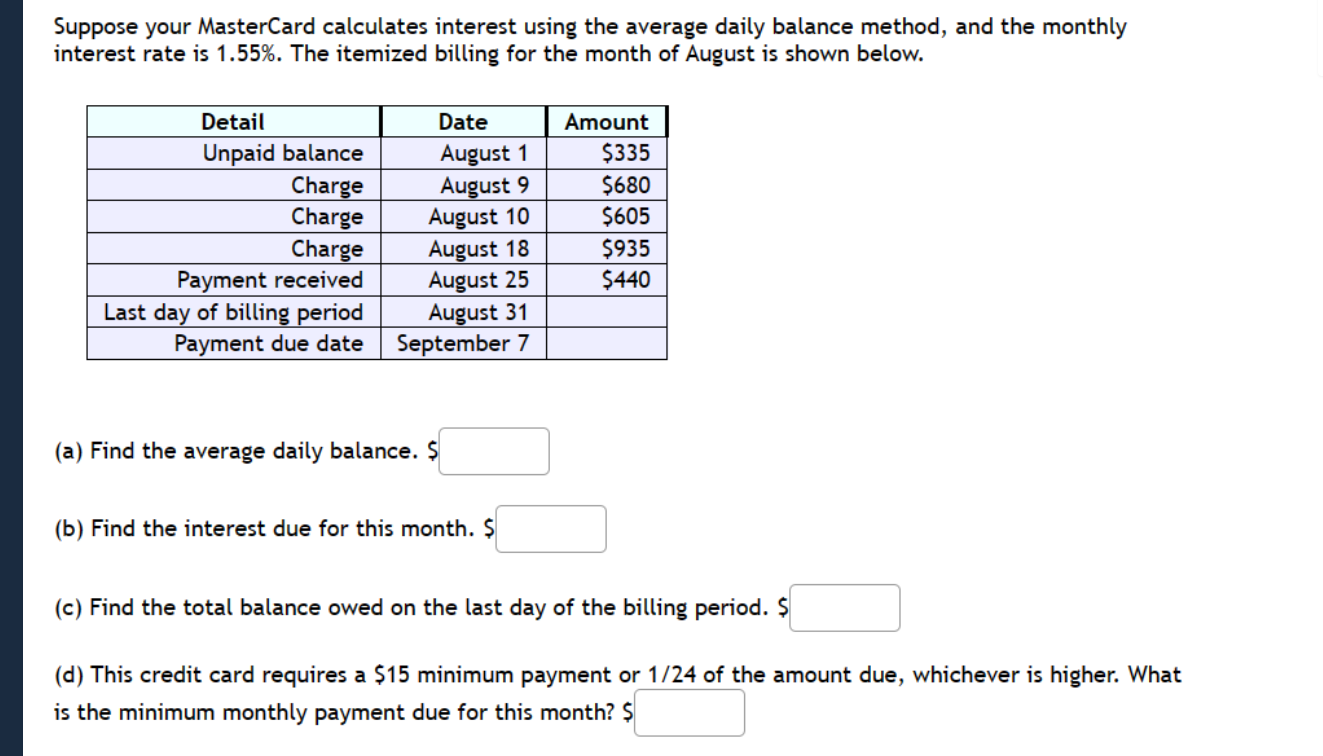Select the total balance owed answer field

[845, 608]
